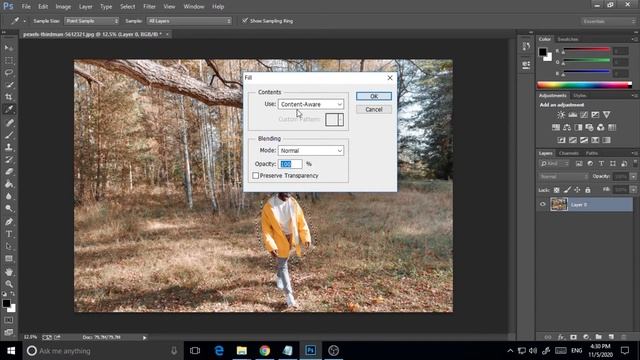Toggle lock all padlock icon
Viewport: 640px width, 360px height.
click(x=588, y=190)
